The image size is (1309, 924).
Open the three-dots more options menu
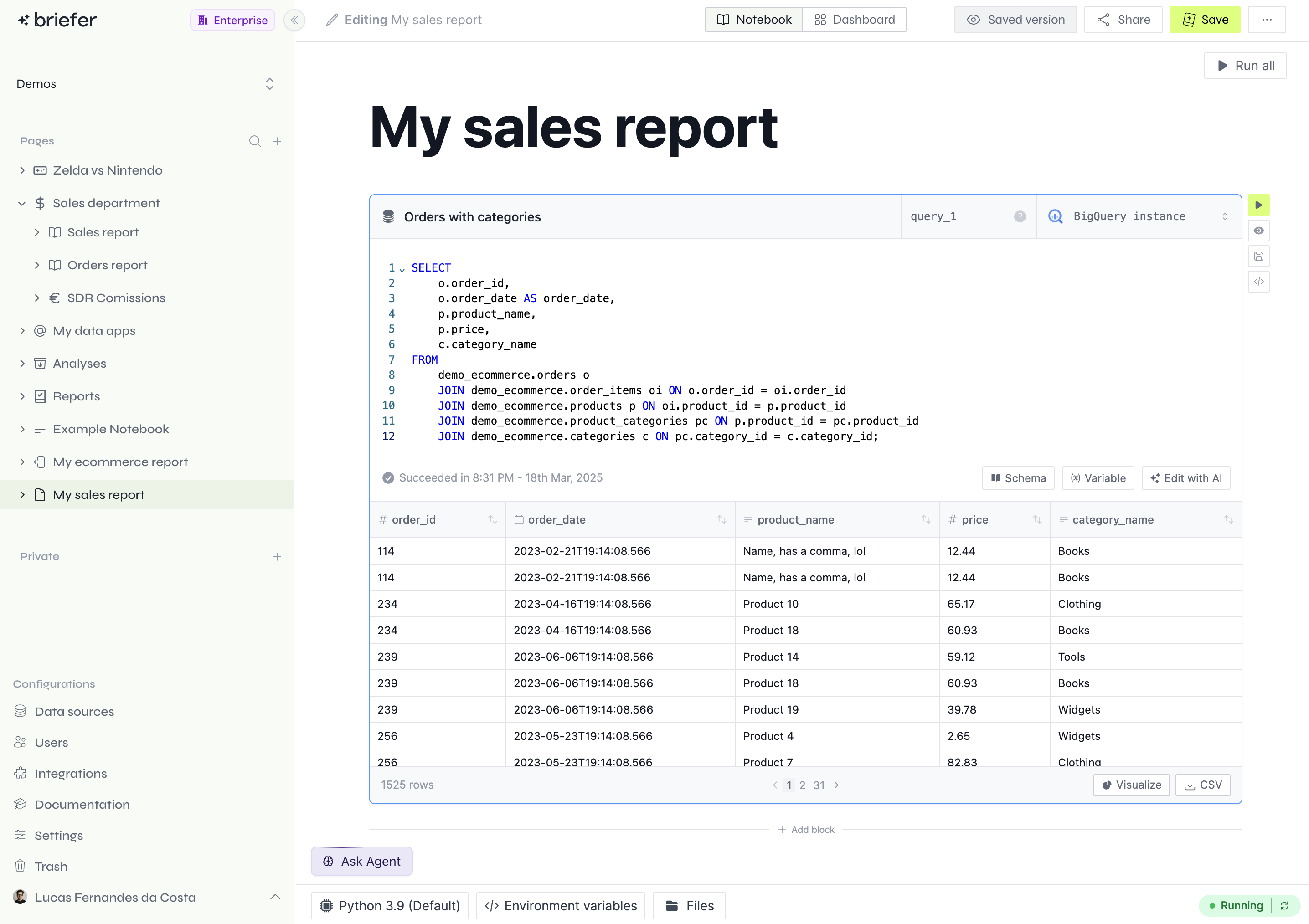click(x=1266, y=20)
